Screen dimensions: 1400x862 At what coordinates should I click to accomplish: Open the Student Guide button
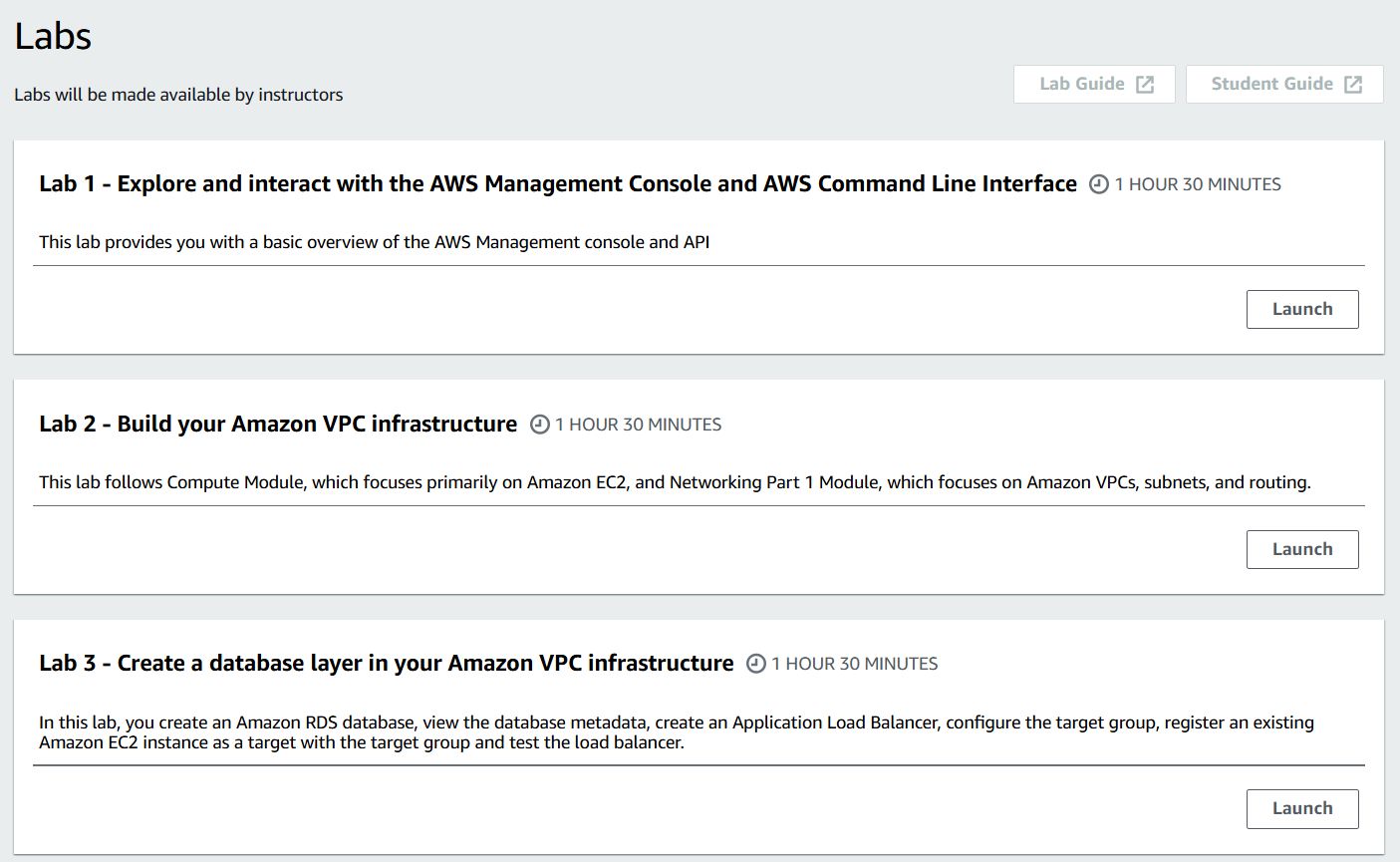[1284, 84]
